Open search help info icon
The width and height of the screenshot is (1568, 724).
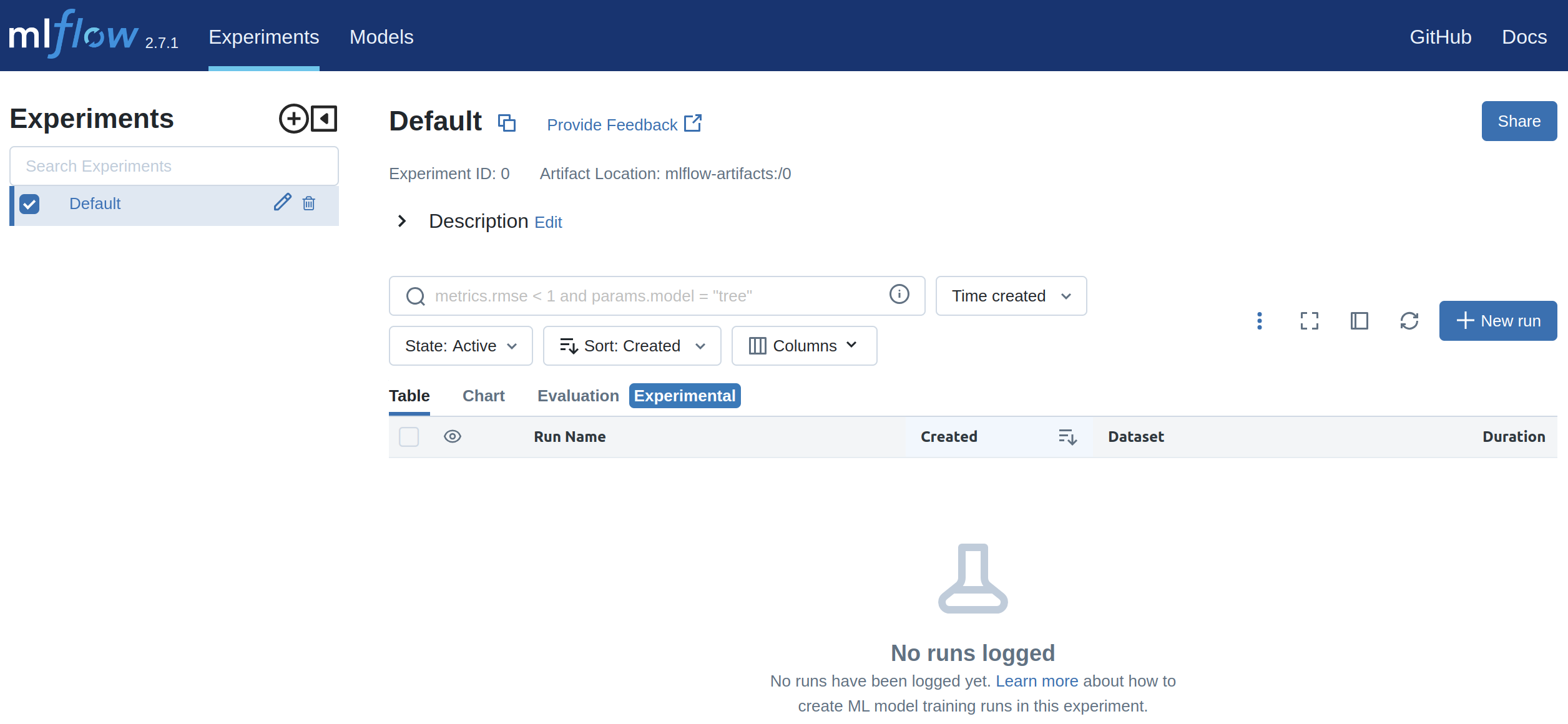(899, 295)
